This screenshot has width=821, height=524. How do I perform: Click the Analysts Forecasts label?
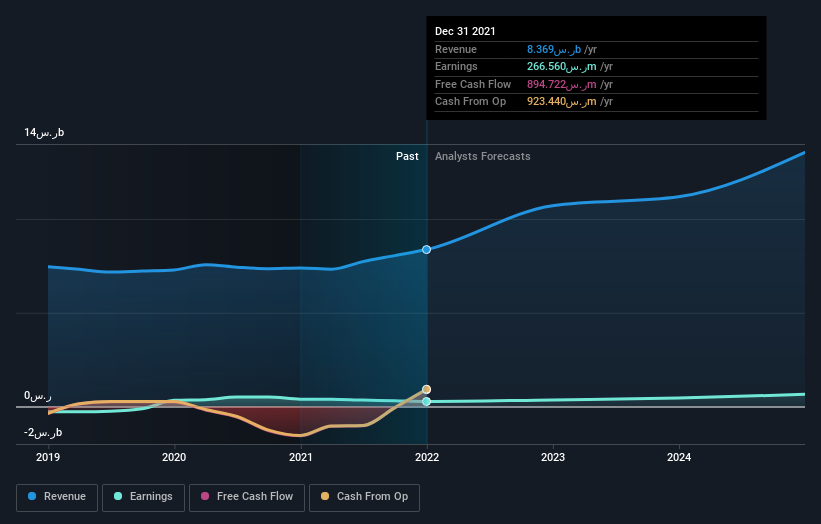[x=483, y=156]
